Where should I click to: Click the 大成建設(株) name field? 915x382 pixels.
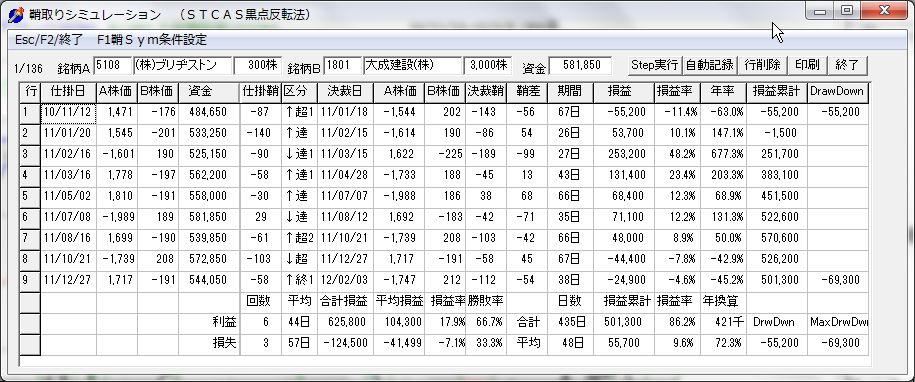click(412, 65)
